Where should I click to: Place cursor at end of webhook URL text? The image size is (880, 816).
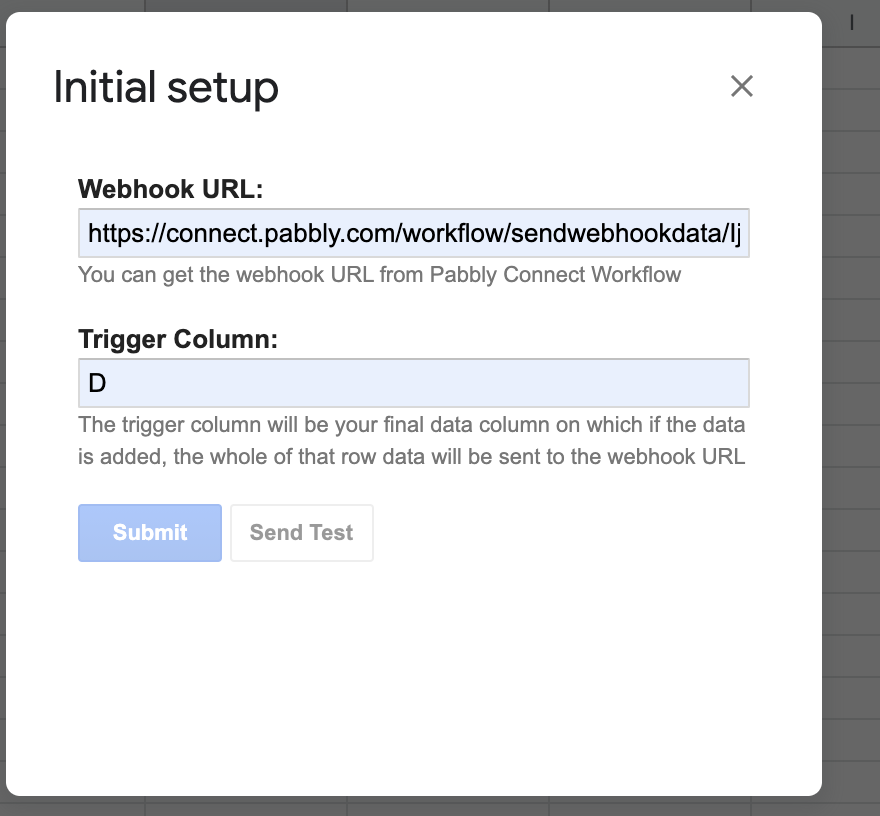[x=741, y=233]
